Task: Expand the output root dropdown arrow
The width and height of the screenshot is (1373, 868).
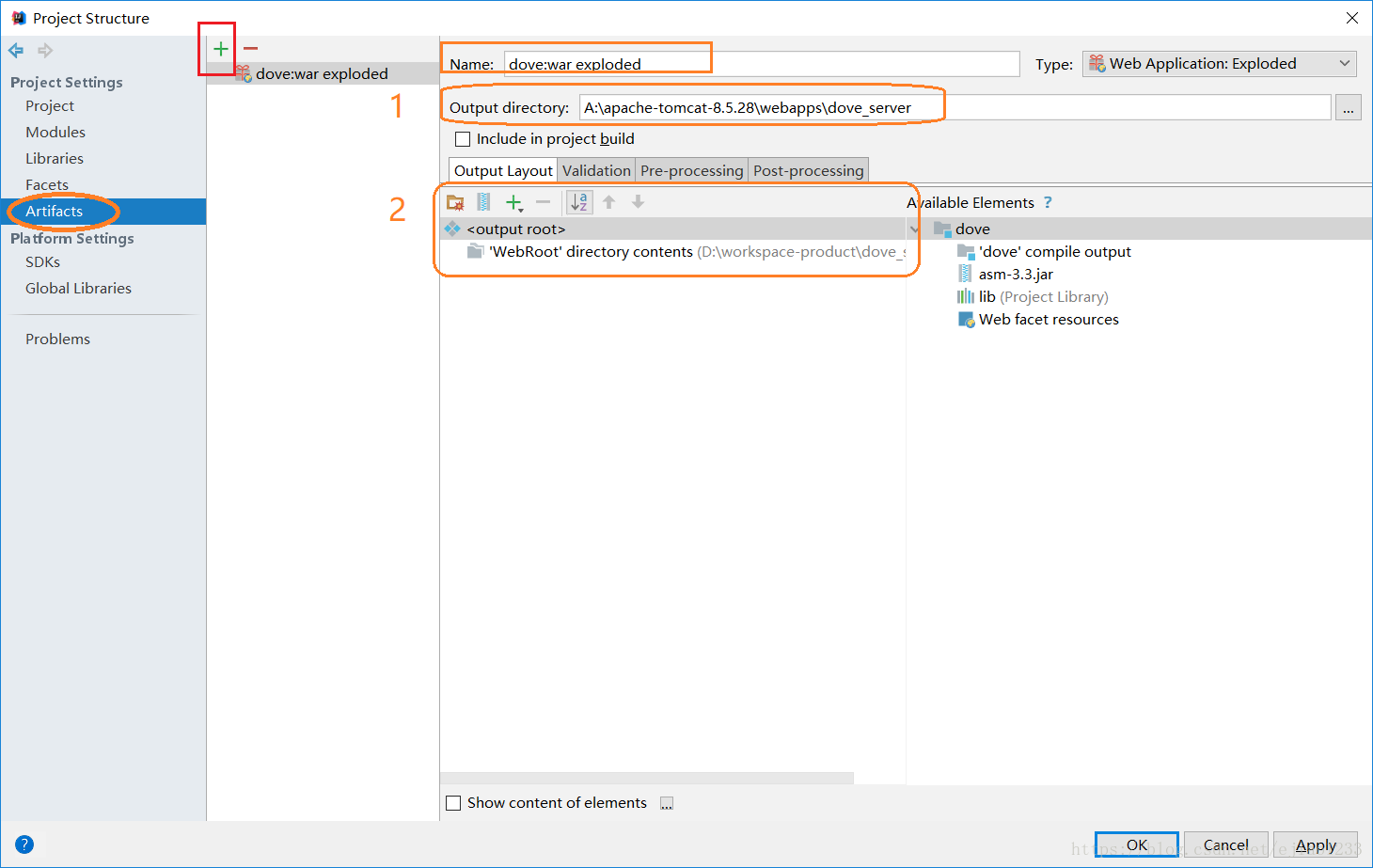Action: click(x=913, y=229)
